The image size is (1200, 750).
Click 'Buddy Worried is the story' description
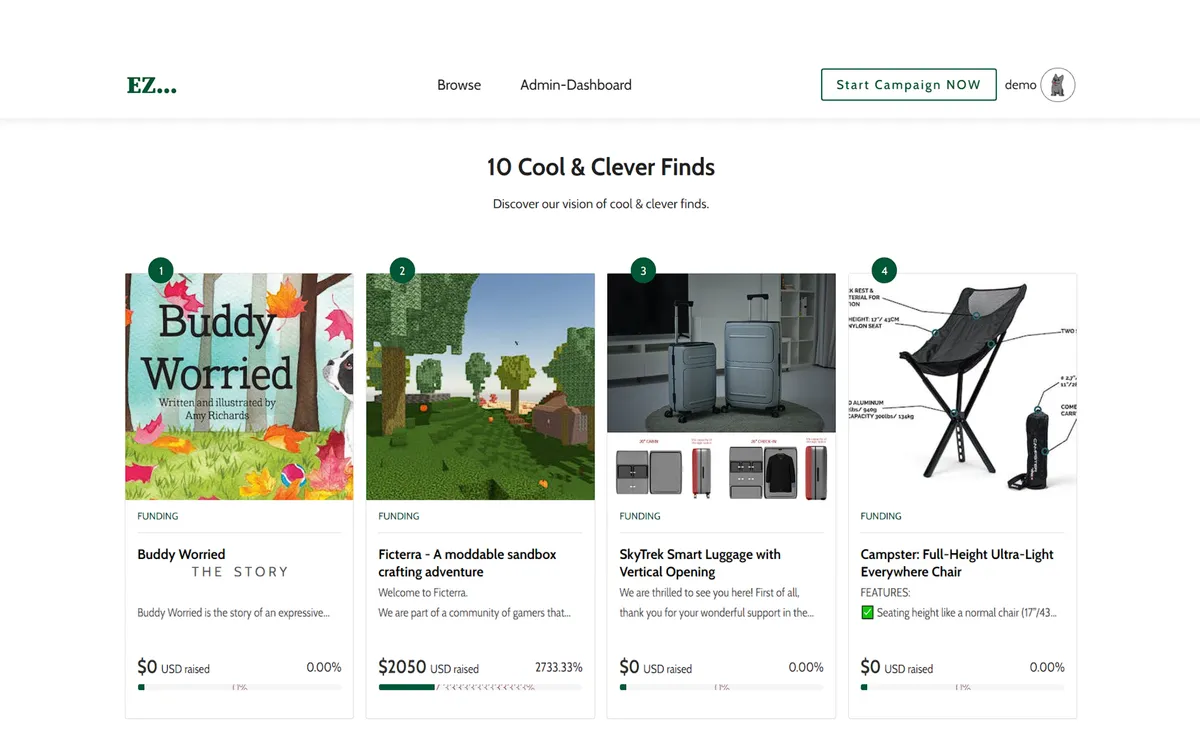tap(233, 613)
